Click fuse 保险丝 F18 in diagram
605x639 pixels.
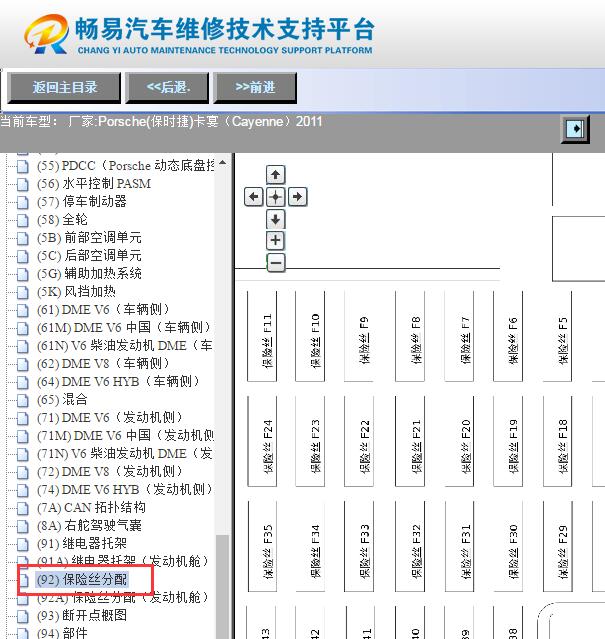click(558, 441)
